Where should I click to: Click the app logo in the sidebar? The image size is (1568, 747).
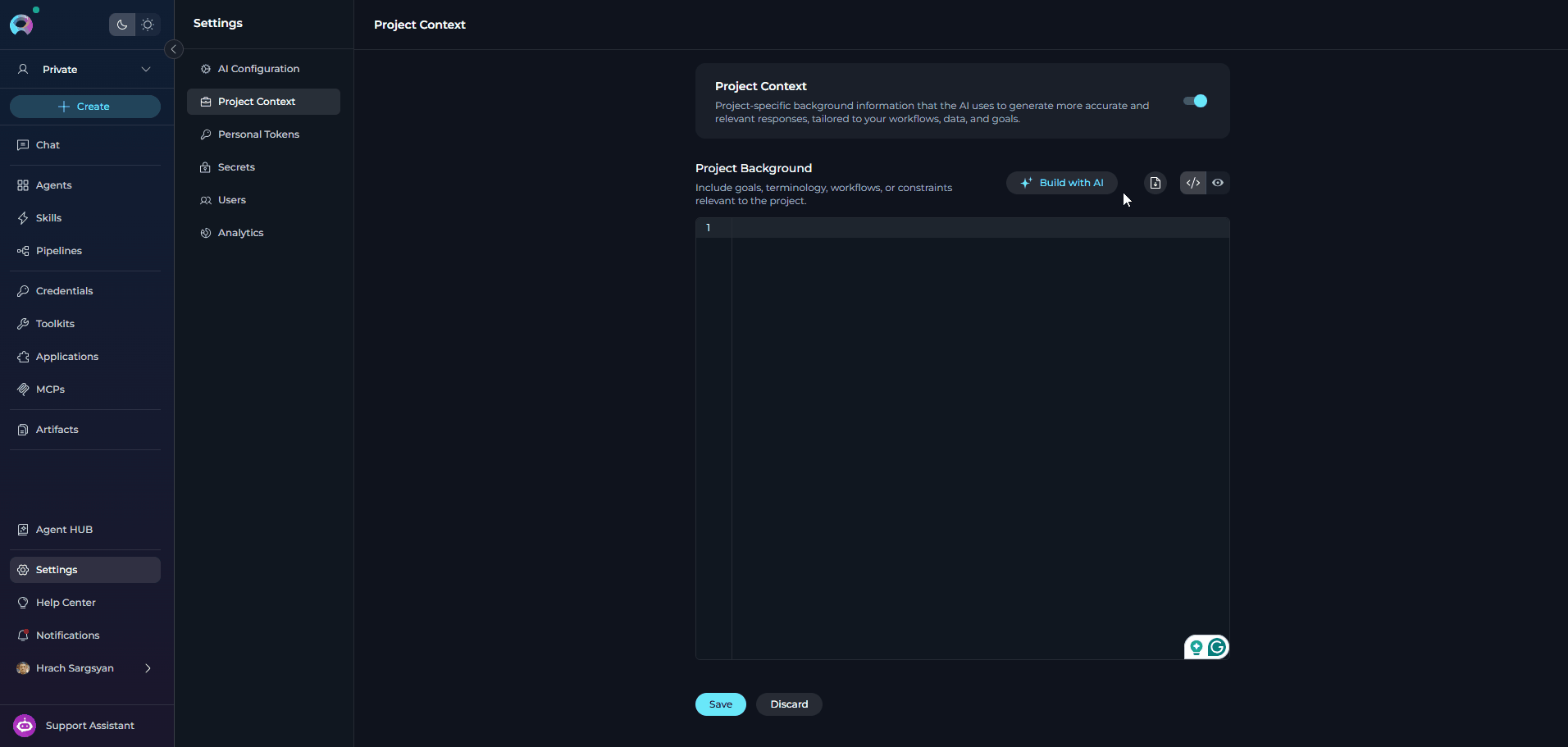[21, 25]
